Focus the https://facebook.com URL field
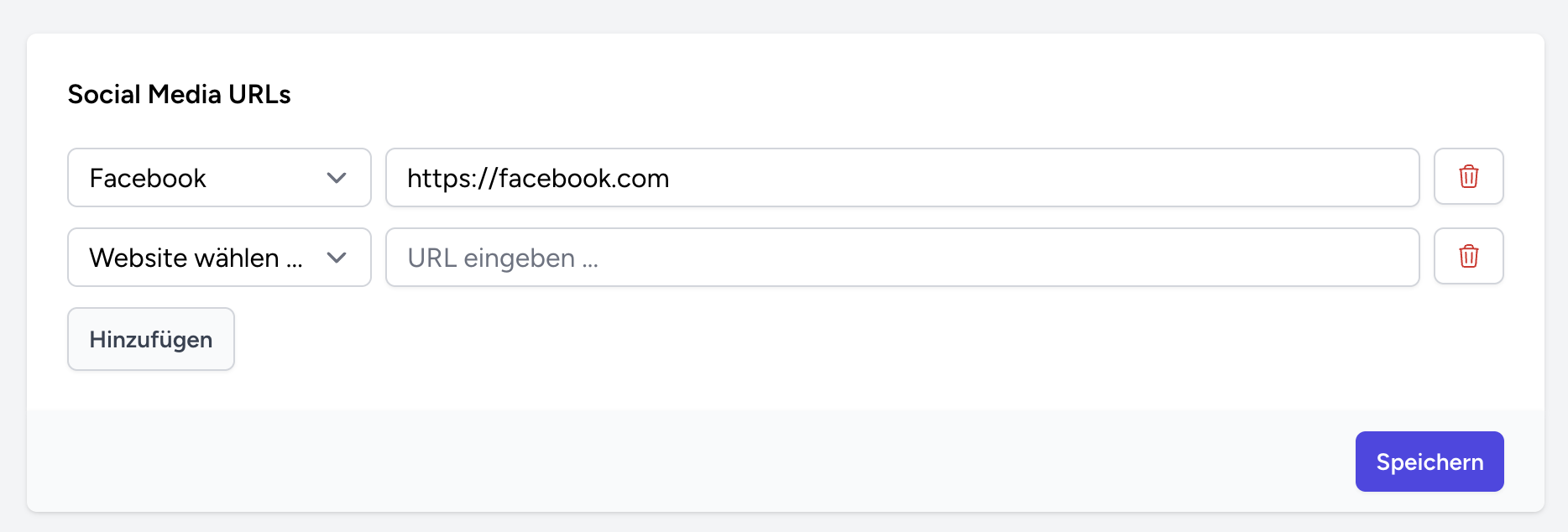This screenshot has width=1568, height=532. 902,178
